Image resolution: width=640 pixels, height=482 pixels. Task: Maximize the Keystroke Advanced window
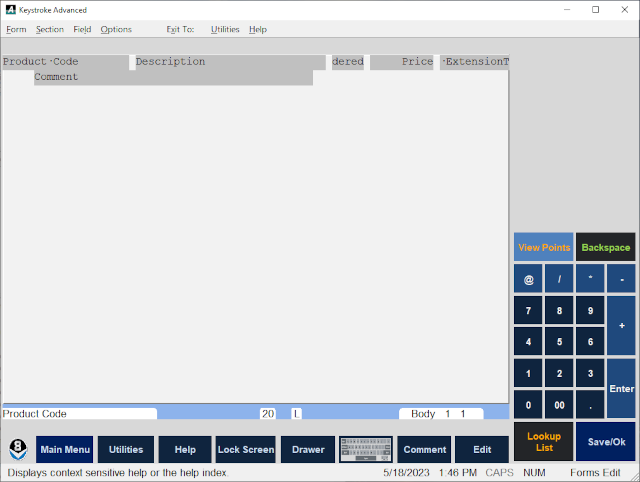pyautogui.click(x=596, y=10)
